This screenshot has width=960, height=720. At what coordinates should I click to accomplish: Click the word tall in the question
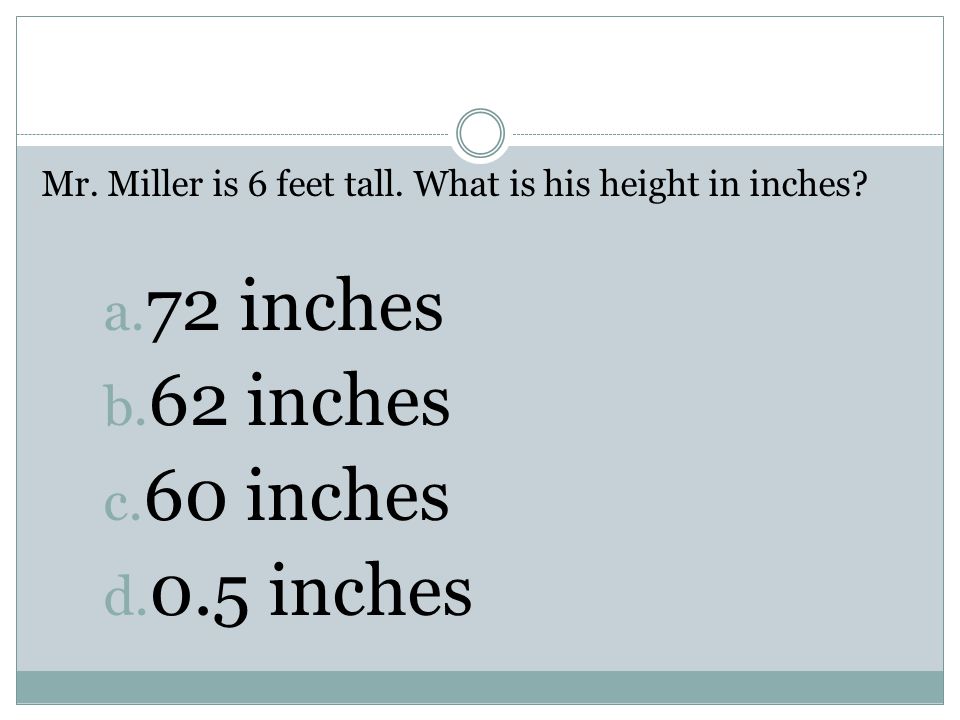(x=374, y=183)
